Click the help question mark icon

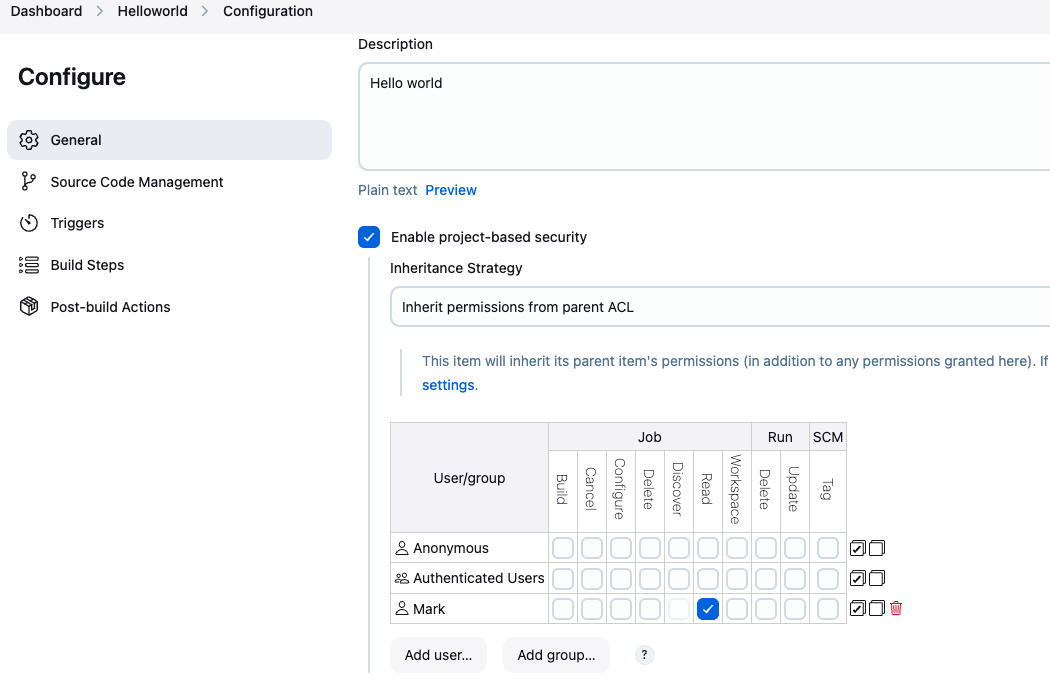tap(645, 655)
